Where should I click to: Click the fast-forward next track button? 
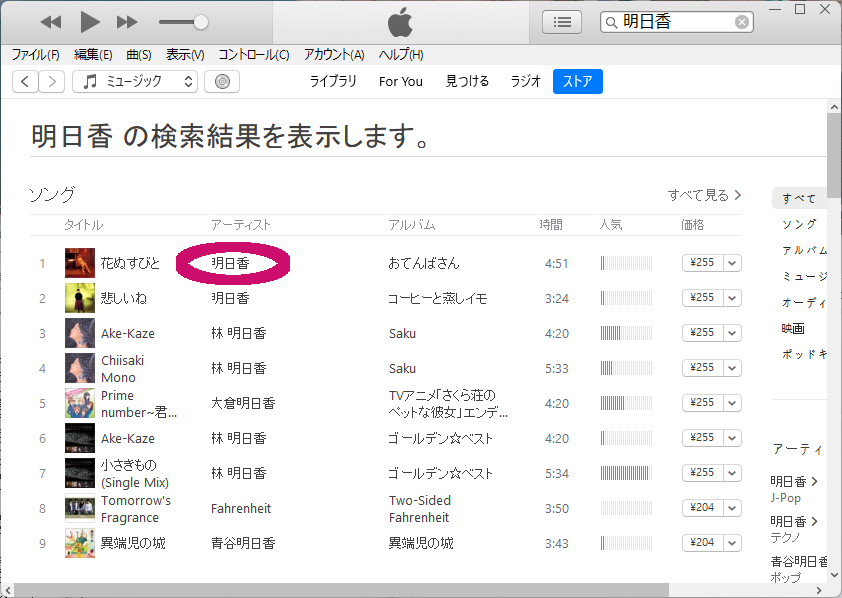(127, 22)
